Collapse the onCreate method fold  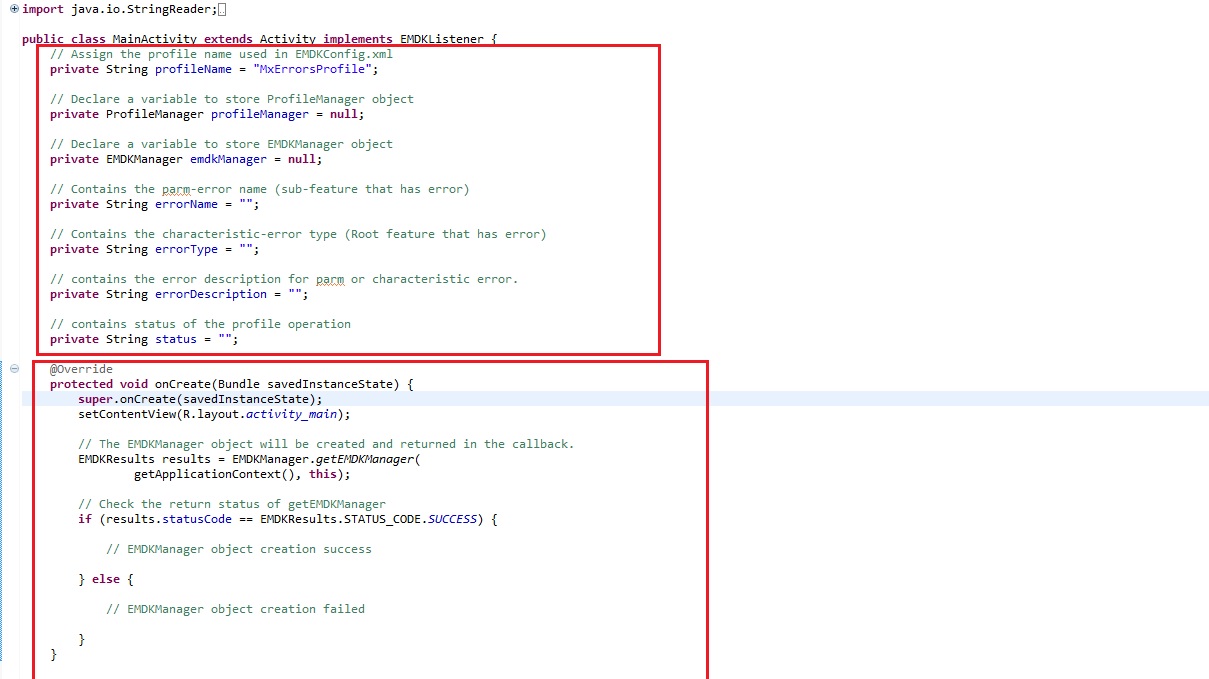[14, 369]
